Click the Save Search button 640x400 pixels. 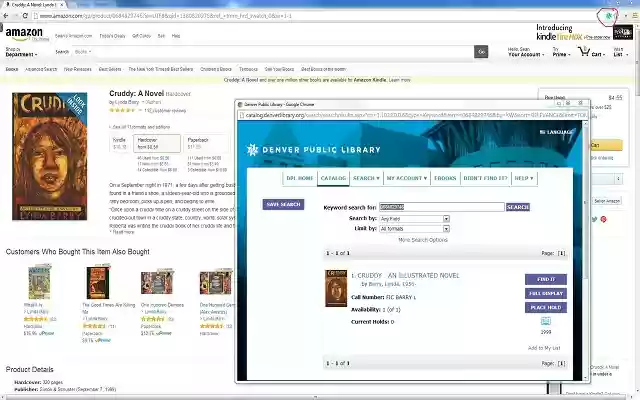283,204
